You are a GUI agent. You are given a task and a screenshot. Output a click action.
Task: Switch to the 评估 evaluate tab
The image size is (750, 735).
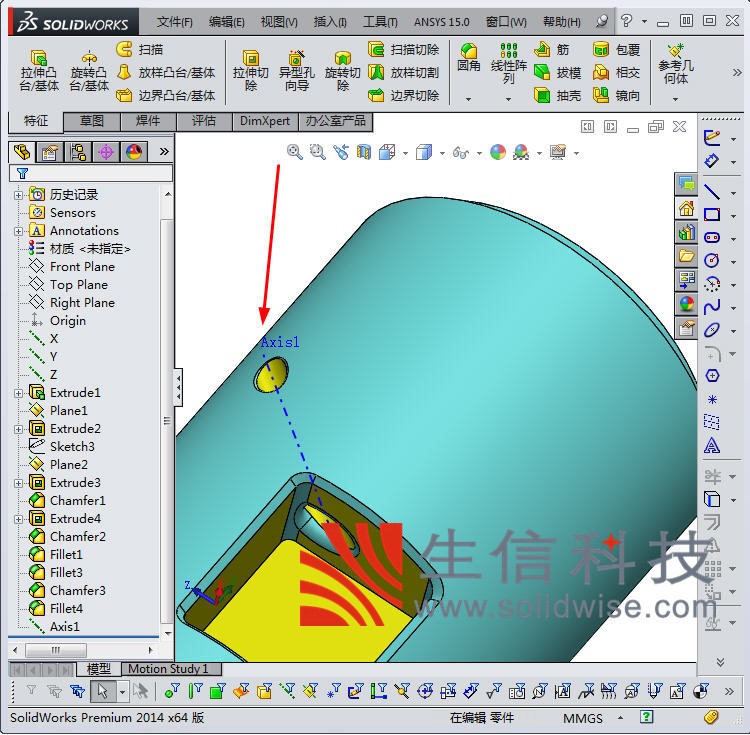coord(204,121)
